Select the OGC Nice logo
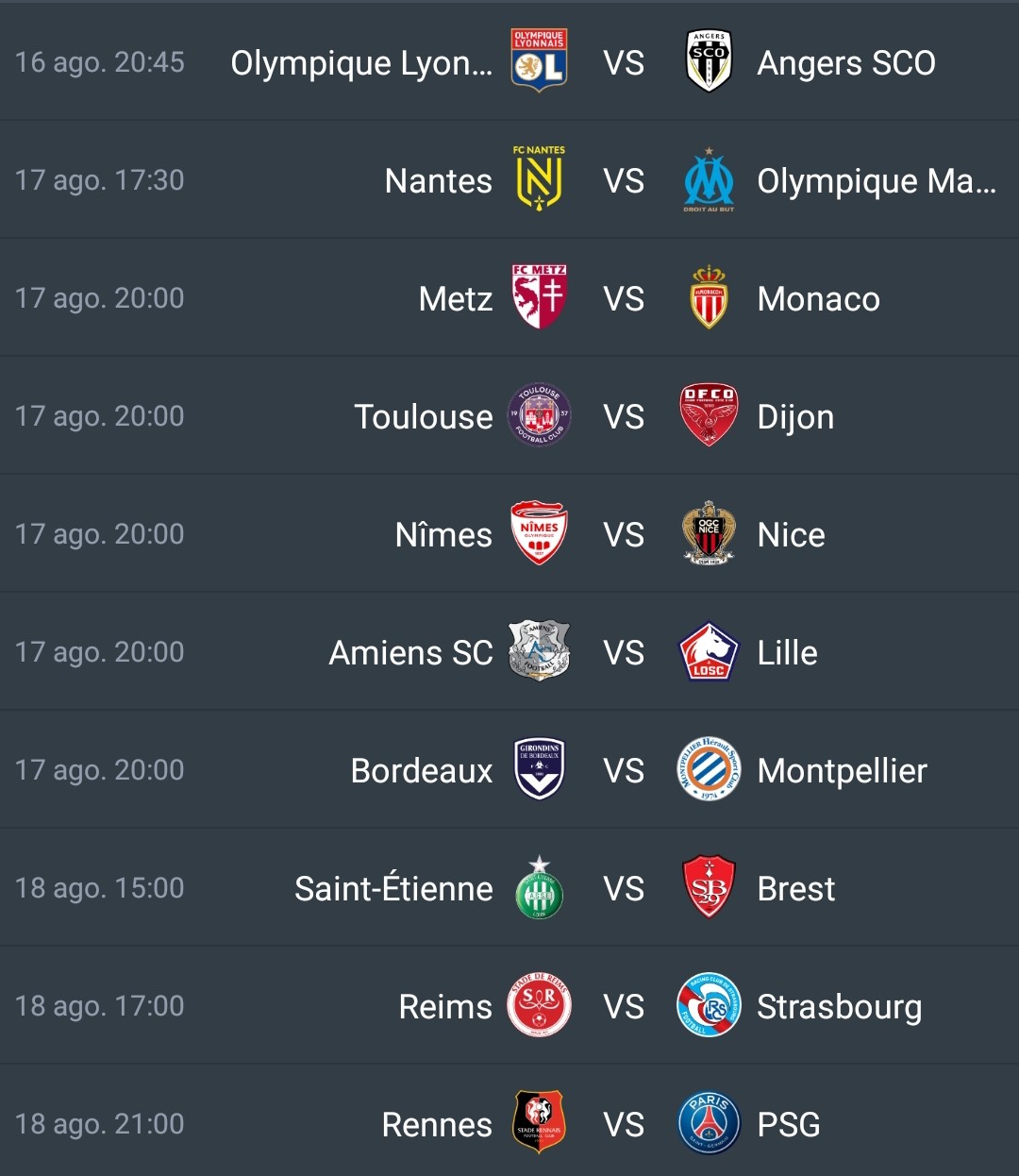This screenshot has height=1176, width=1019. [x=709, y=533]
